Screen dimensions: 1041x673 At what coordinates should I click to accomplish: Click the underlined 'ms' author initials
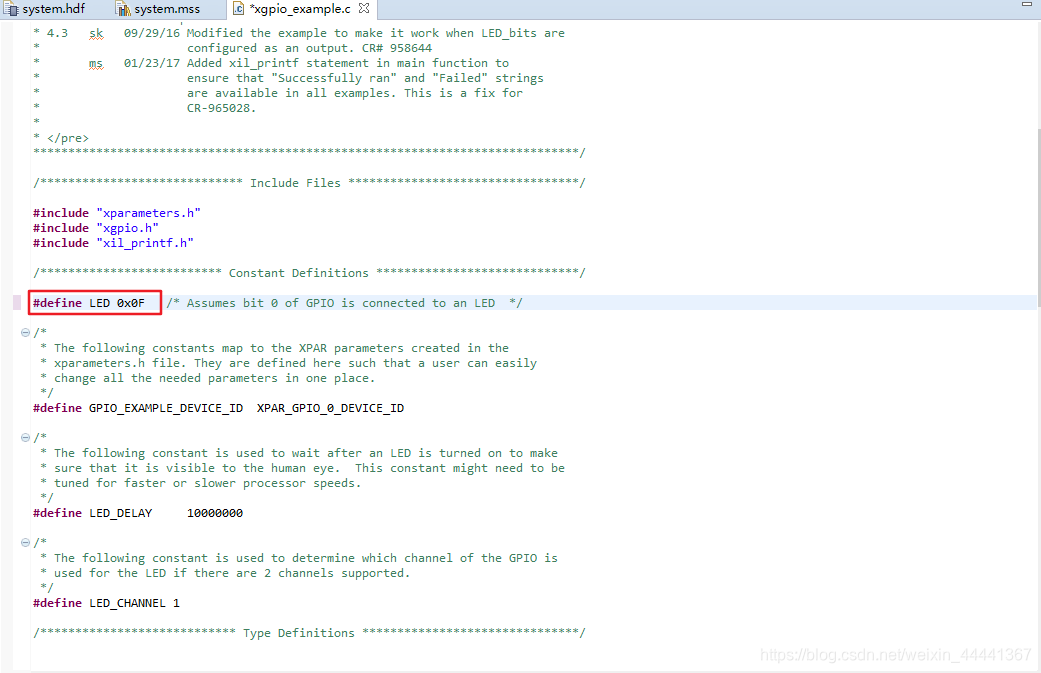pyautogui.click(x=96, y=64)
